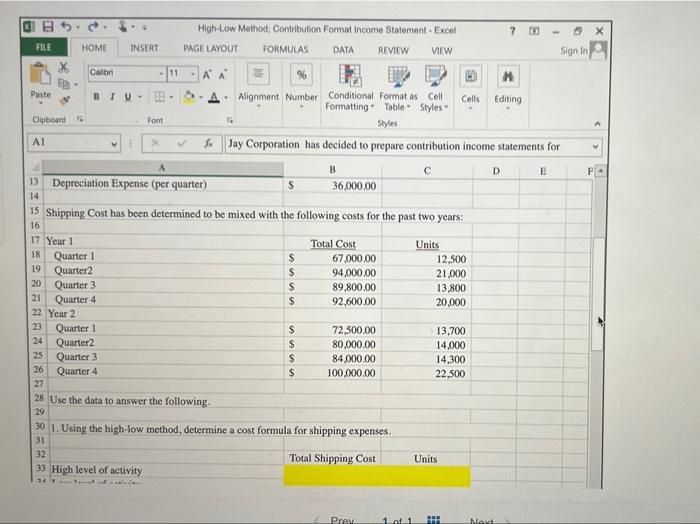The image size is (700, 524).
Task: Toggle Italic formatting
Action: pyautogui.click(x=112, y=96)
